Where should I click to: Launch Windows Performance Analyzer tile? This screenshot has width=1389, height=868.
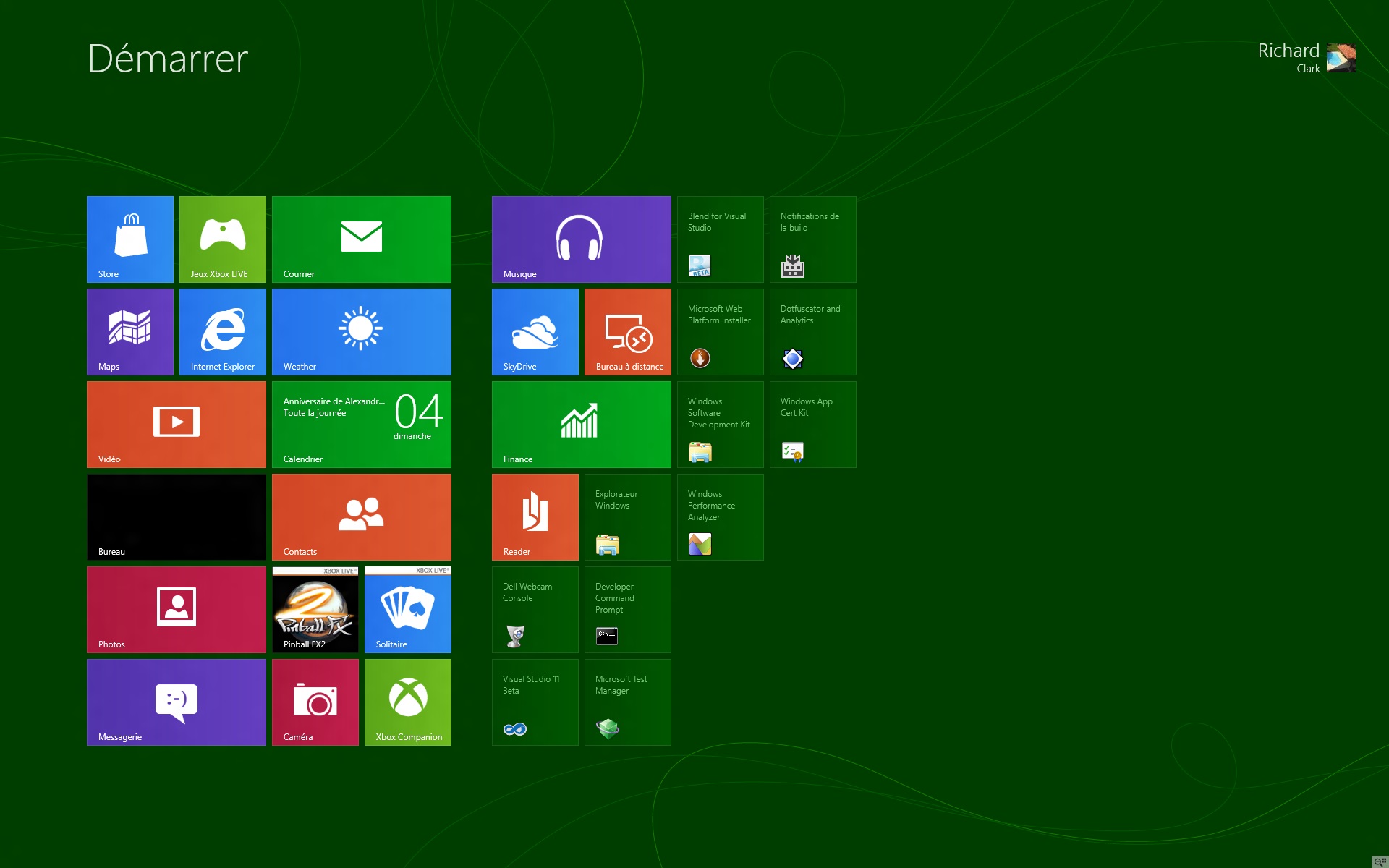click(721, 517)
